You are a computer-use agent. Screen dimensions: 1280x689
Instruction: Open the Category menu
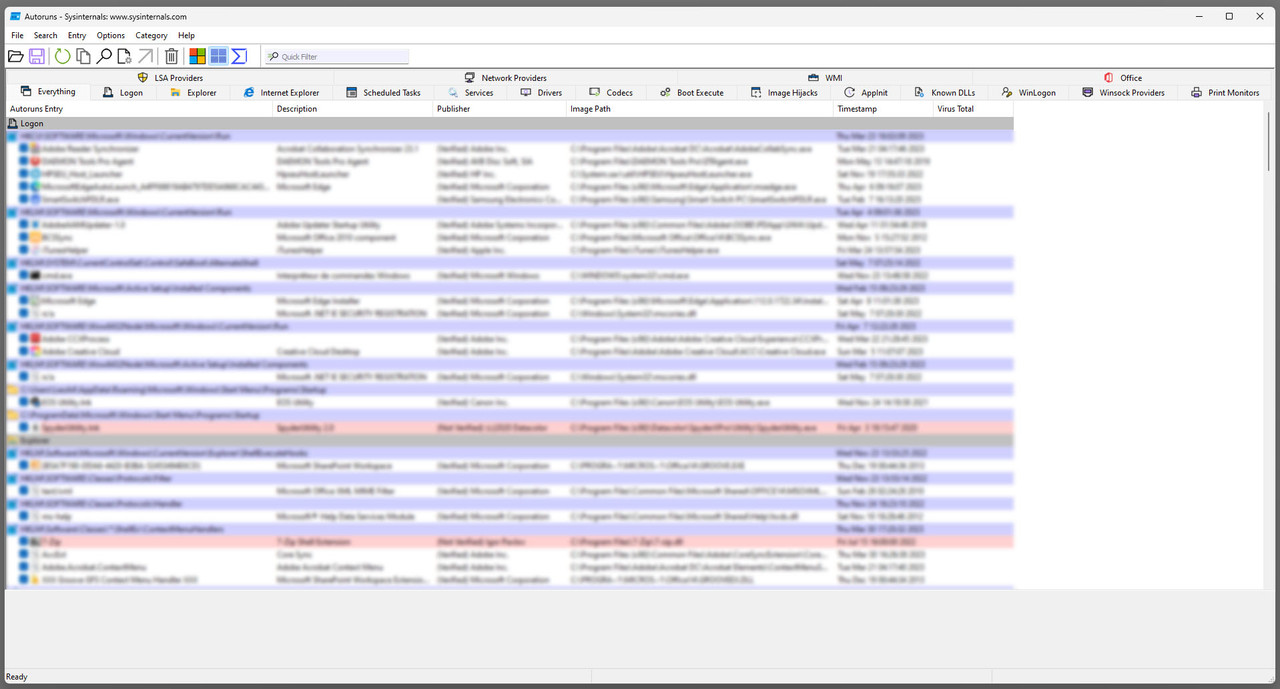pyautogui.click(x=151, y=35)
